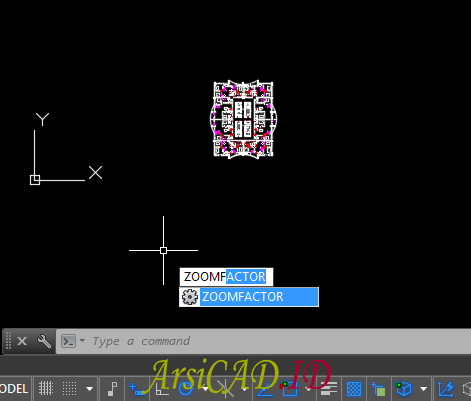This screenshot has width=471, height=401.
Task: Toggle Polar Tracking icon
Action: [x=186, y=389]
